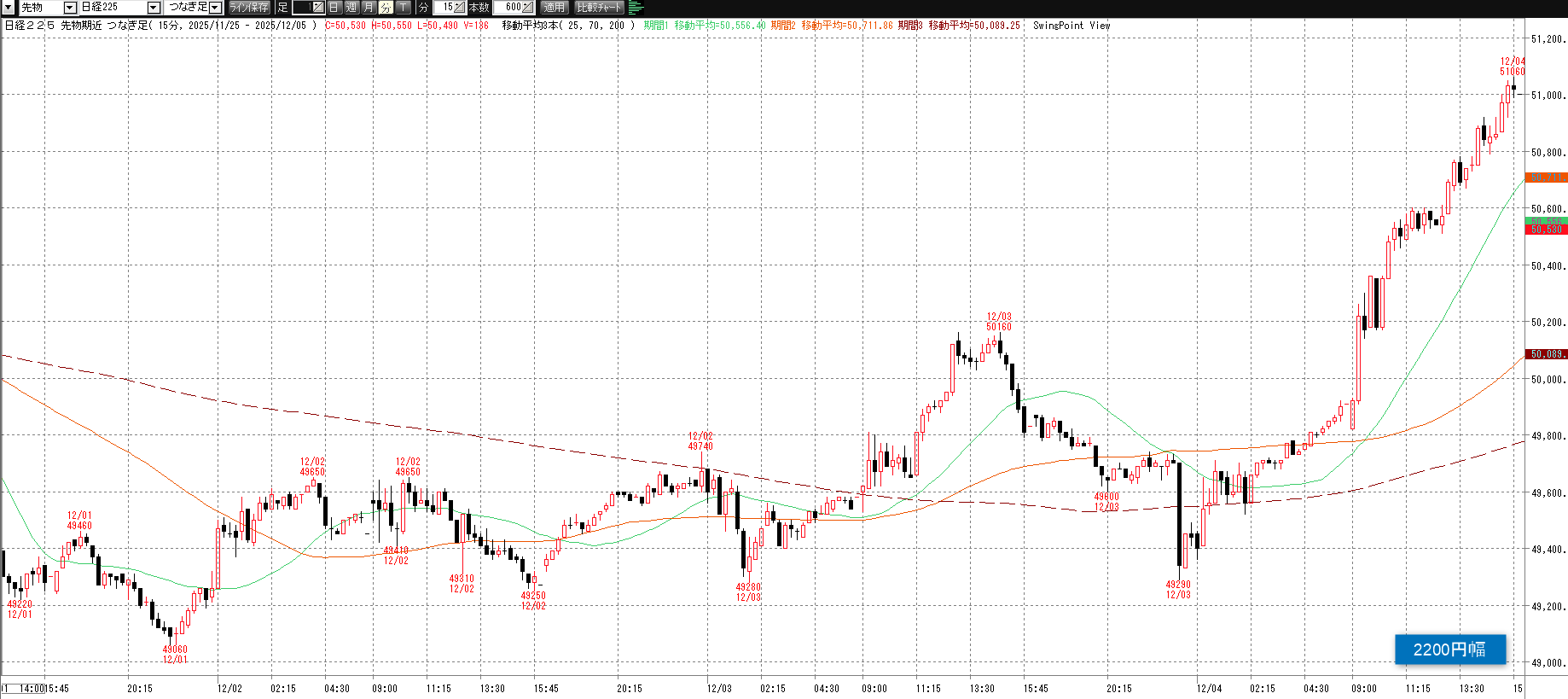Select the 日 daily timeframe button

click(x=334, y=8)
